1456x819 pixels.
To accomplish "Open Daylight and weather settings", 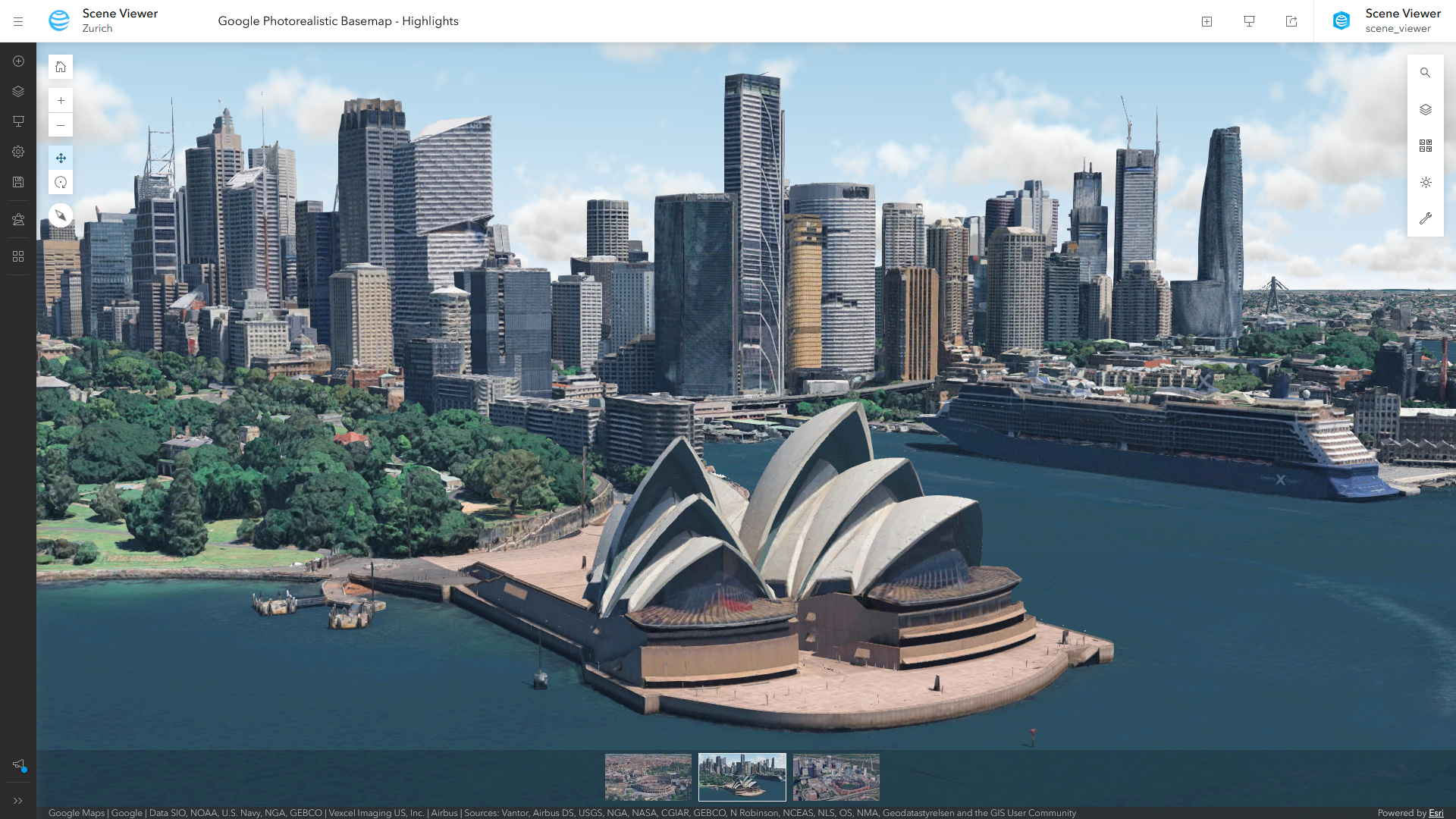I will pyautogui.click(x=1425, y=182).
